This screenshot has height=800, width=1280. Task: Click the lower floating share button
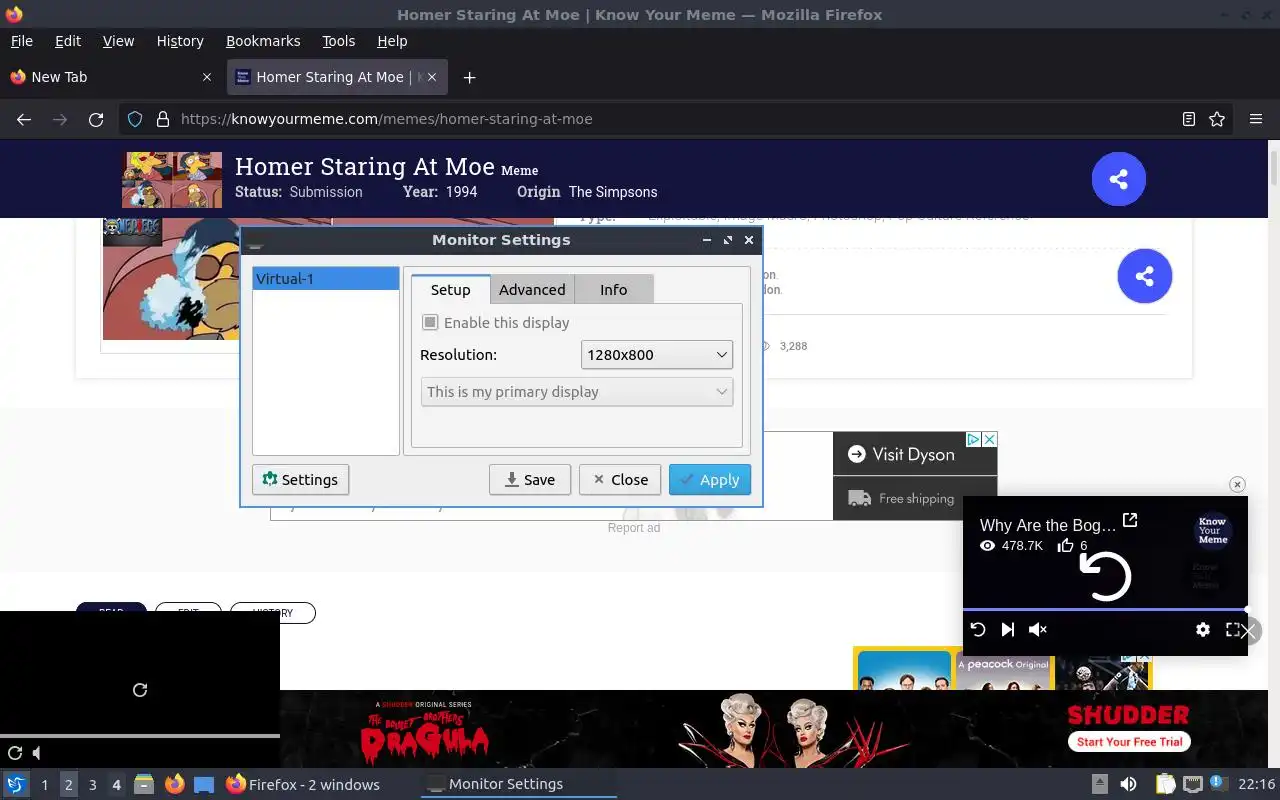tap(1144, 276)
